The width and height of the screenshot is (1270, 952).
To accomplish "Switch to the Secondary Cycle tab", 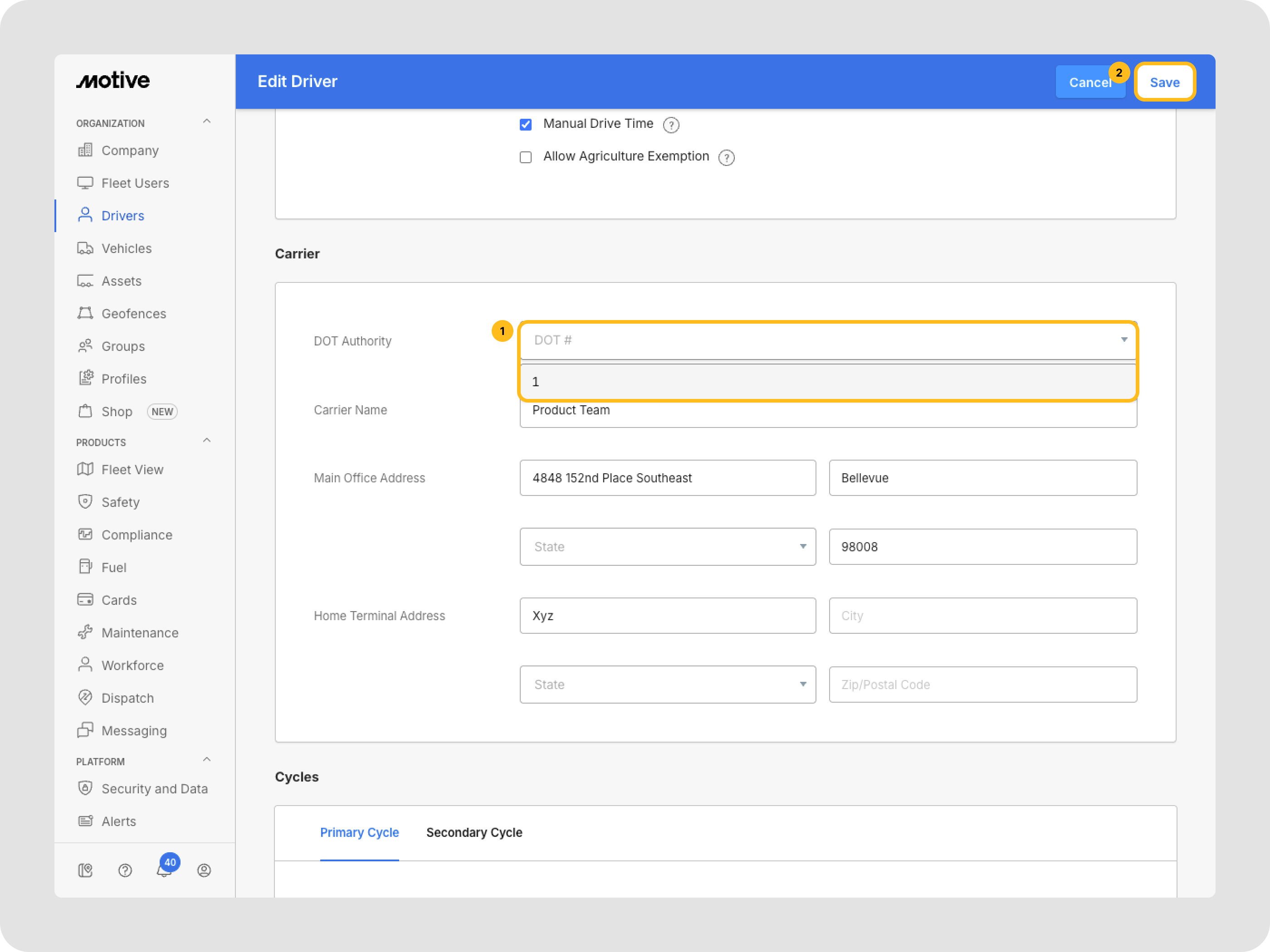I will (x=474, y=832).
